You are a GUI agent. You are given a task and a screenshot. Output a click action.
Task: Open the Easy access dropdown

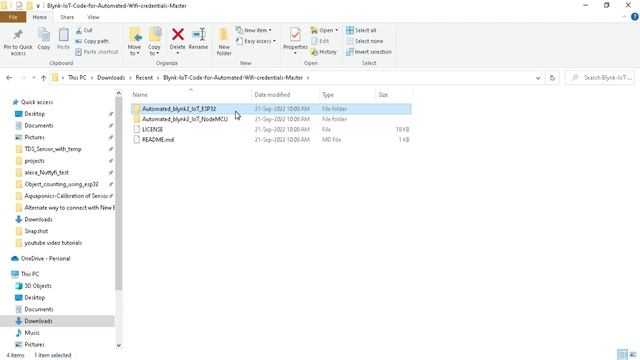tap(256, 41)
